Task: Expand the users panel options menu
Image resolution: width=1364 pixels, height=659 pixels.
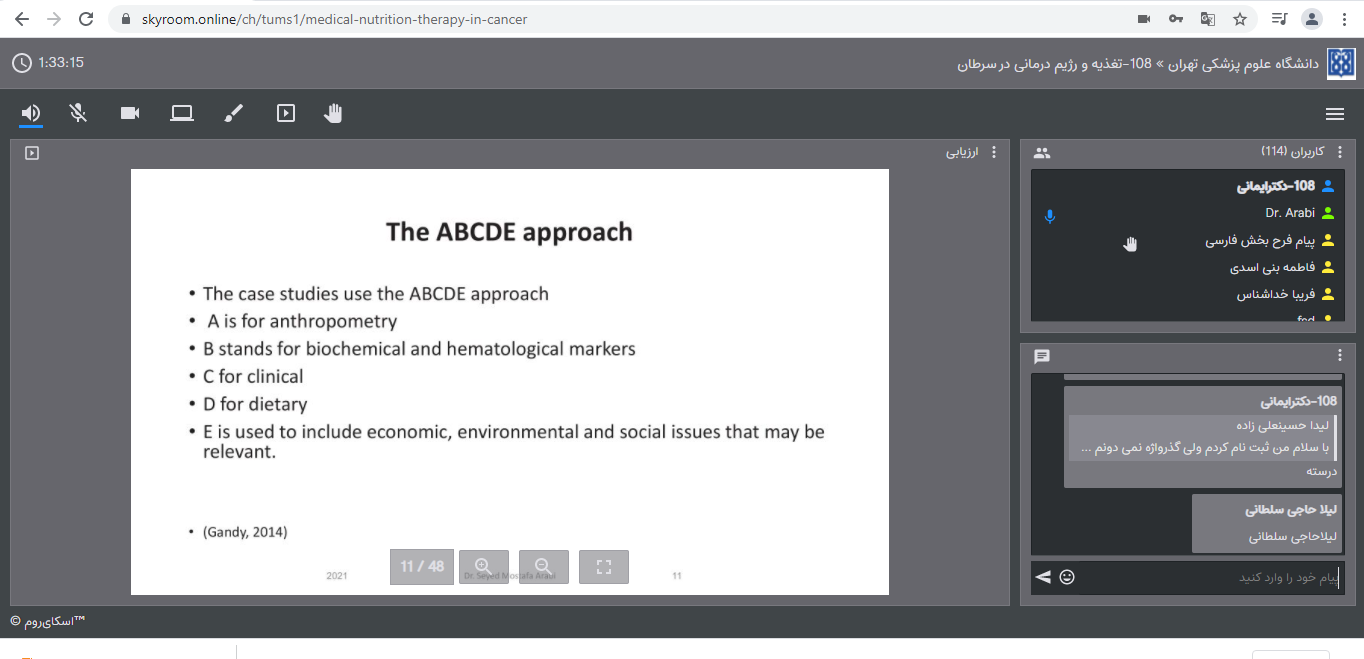Action: [1340, 152]
